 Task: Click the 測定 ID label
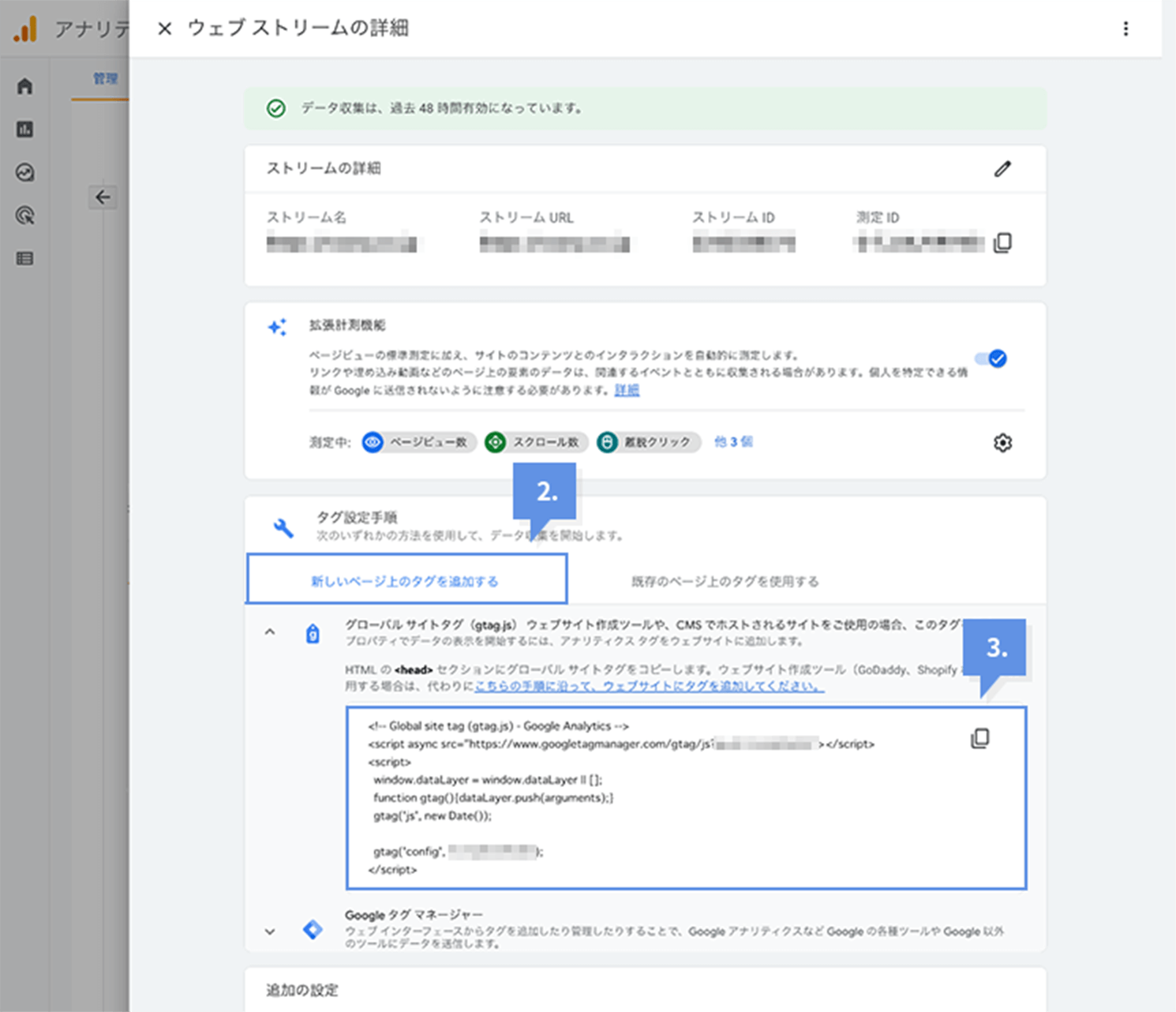(x=878, y=217)
